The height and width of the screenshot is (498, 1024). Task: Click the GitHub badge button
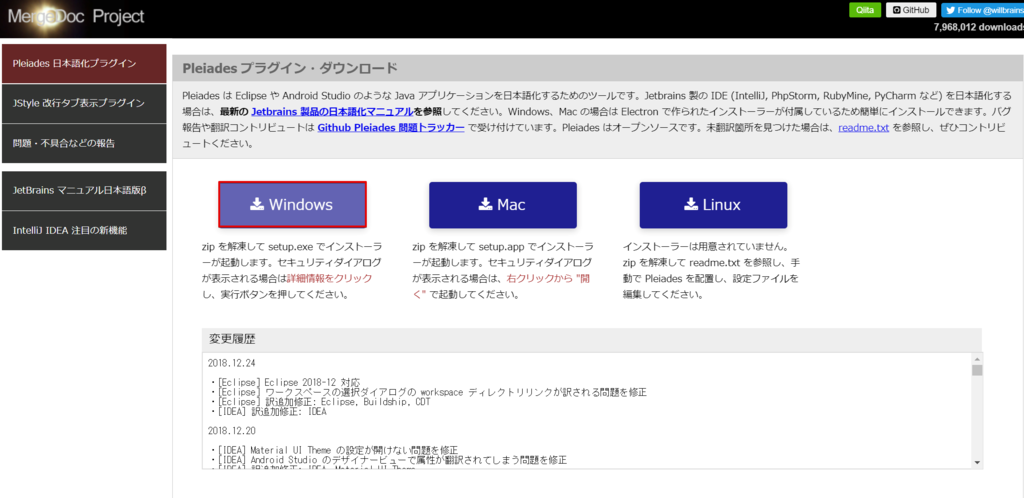tap(911, 10)
